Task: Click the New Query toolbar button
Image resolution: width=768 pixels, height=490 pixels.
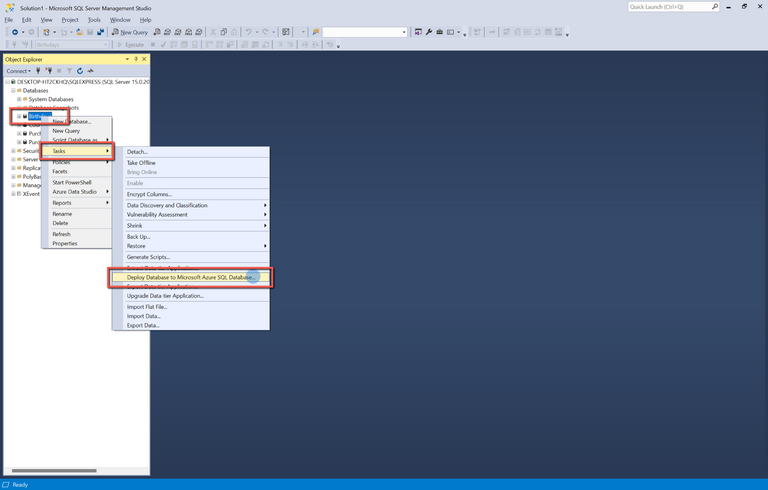Action: pyautogui.click(x=130, y=32)
